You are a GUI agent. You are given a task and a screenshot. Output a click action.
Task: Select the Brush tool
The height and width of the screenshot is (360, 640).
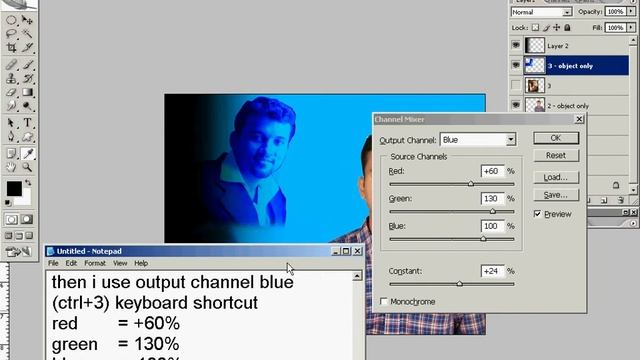coord(27,64)
